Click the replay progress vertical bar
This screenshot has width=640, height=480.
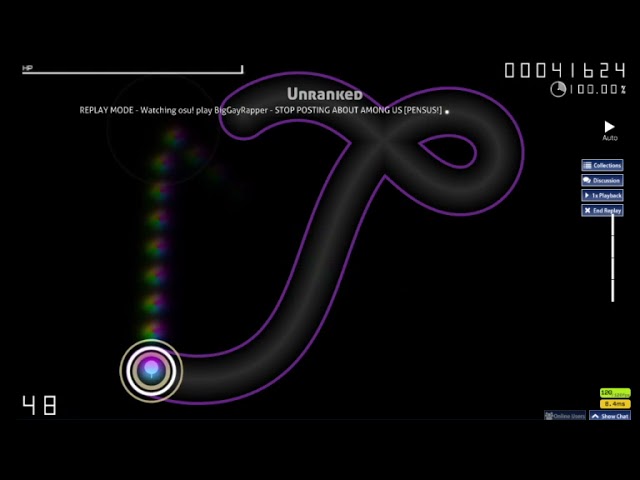click(612, 258)
